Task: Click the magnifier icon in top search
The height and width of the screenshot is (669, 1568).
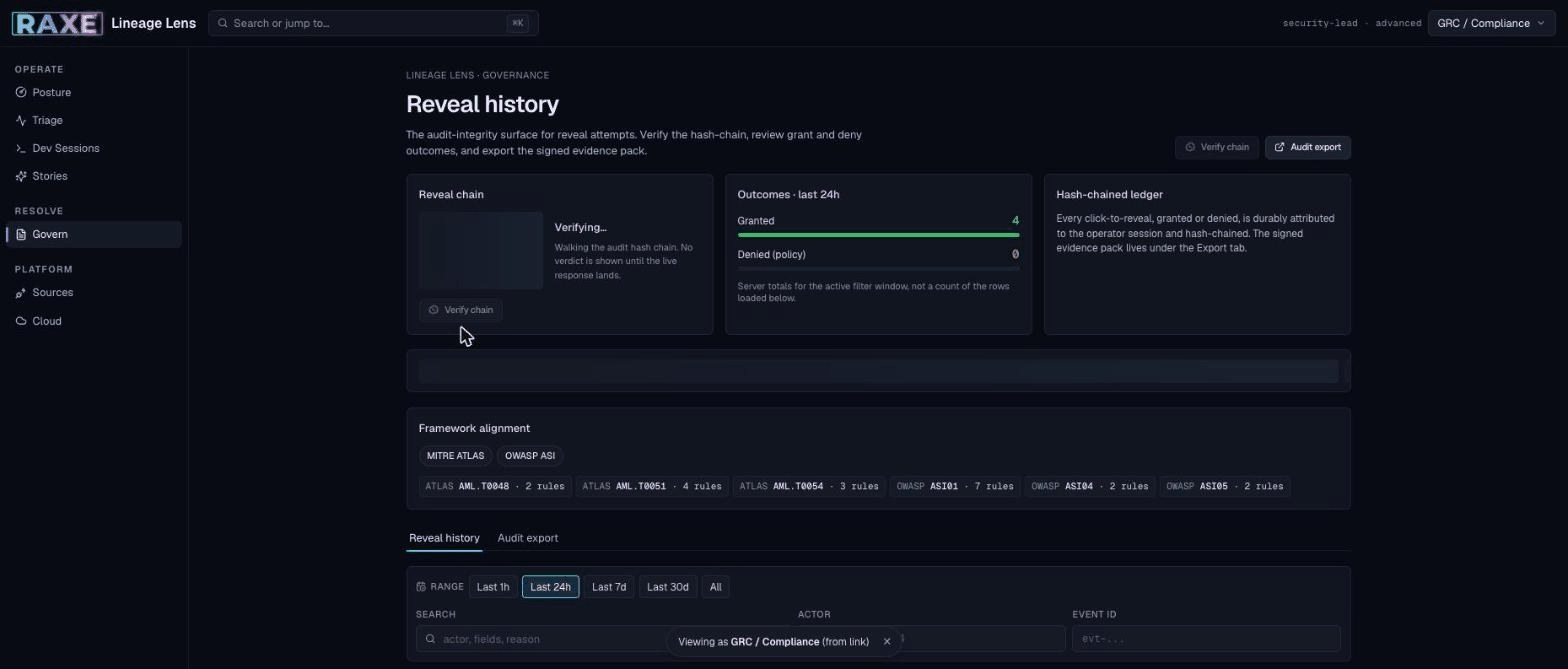Action: tap(223, 23)
